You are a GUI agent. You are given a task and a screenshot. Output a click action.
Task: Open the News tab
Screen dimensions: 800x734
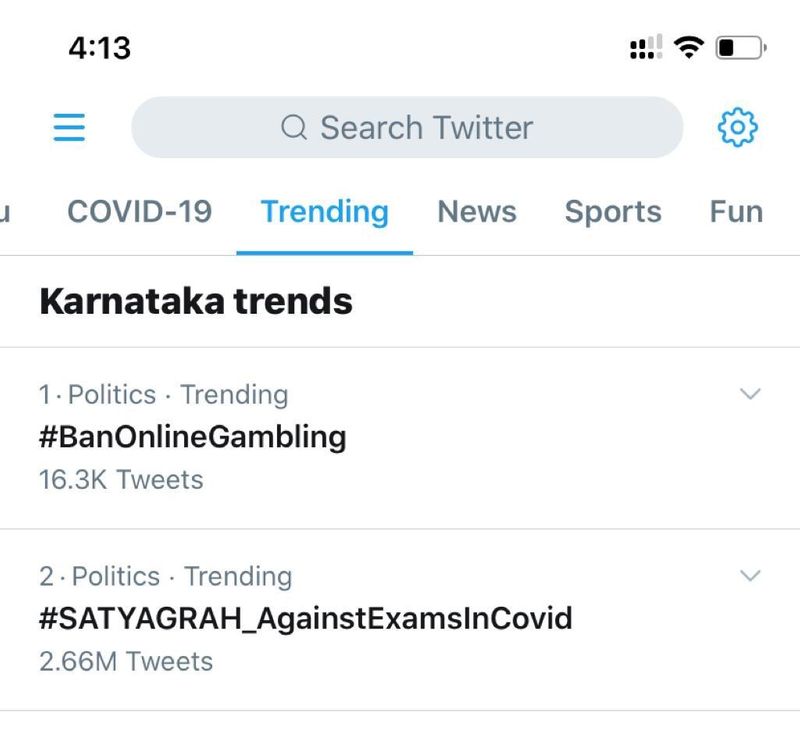[477, 212]
